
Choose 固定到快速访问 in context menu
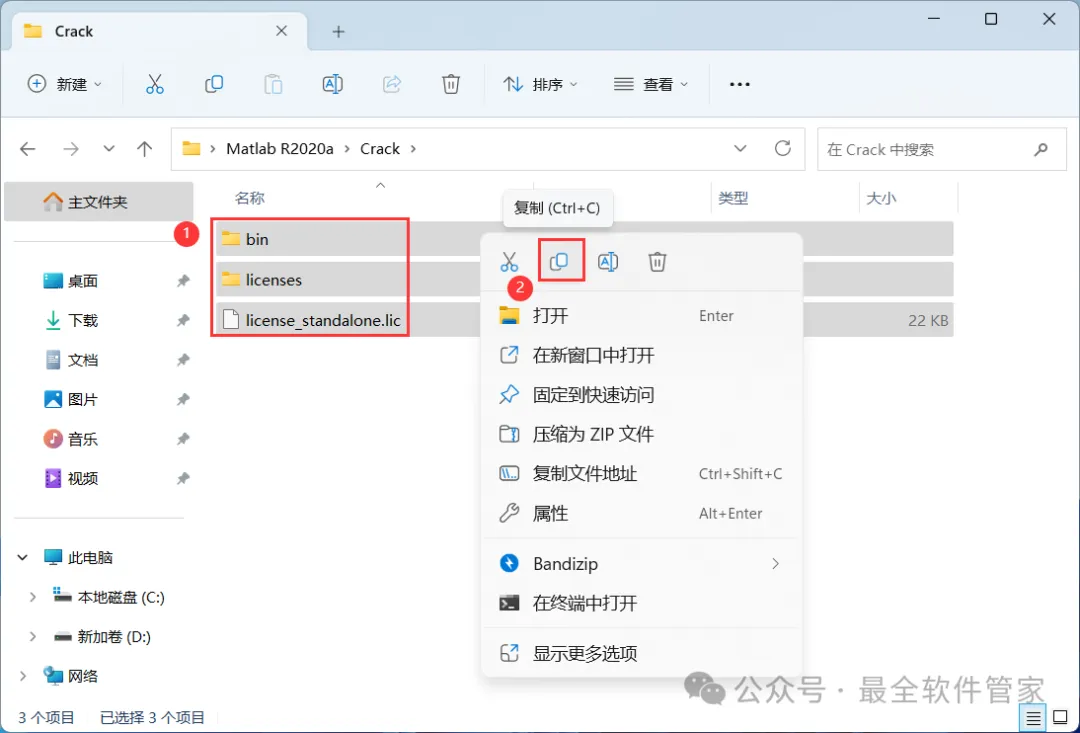[642, 395]
